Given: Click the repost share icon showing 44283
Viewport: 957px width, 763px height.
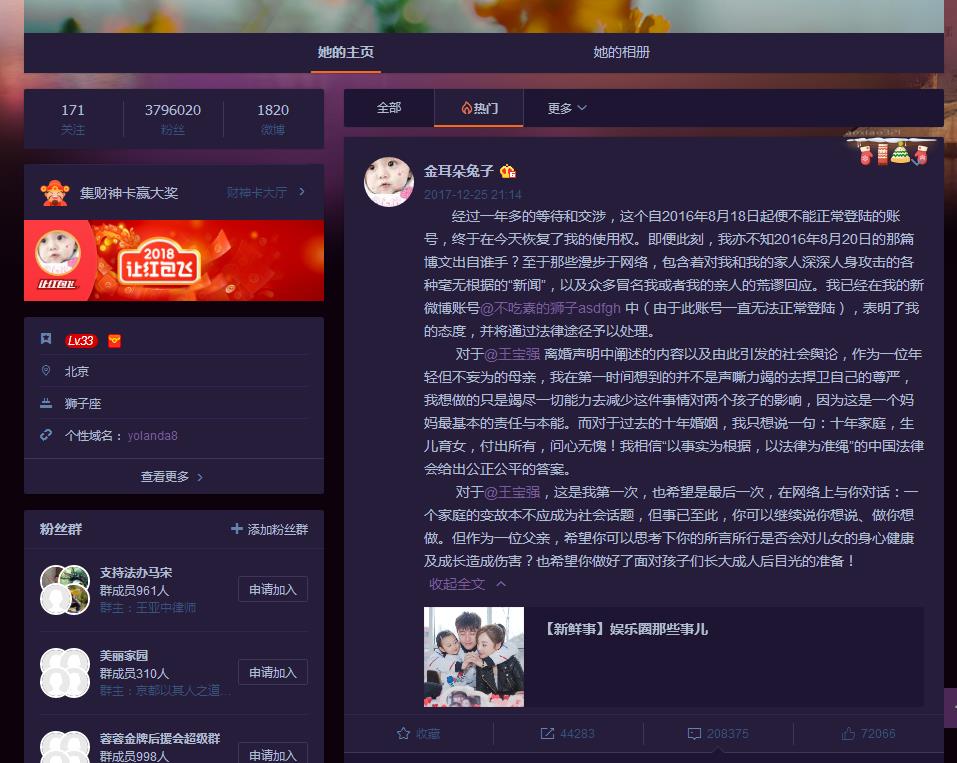Looking at the screenshot, I should (x=547, y=733).
